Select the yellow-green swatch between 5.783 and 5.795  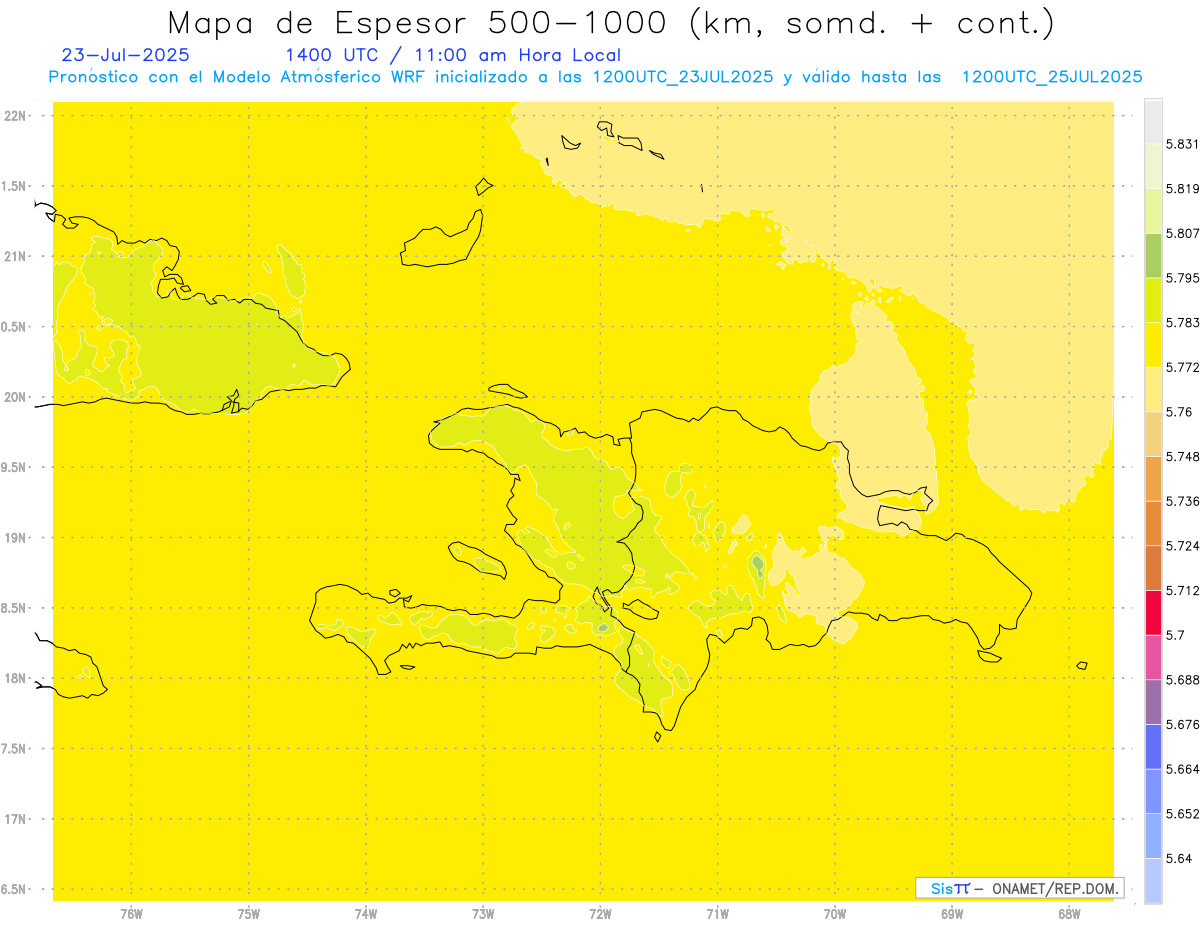point(1153,300)
